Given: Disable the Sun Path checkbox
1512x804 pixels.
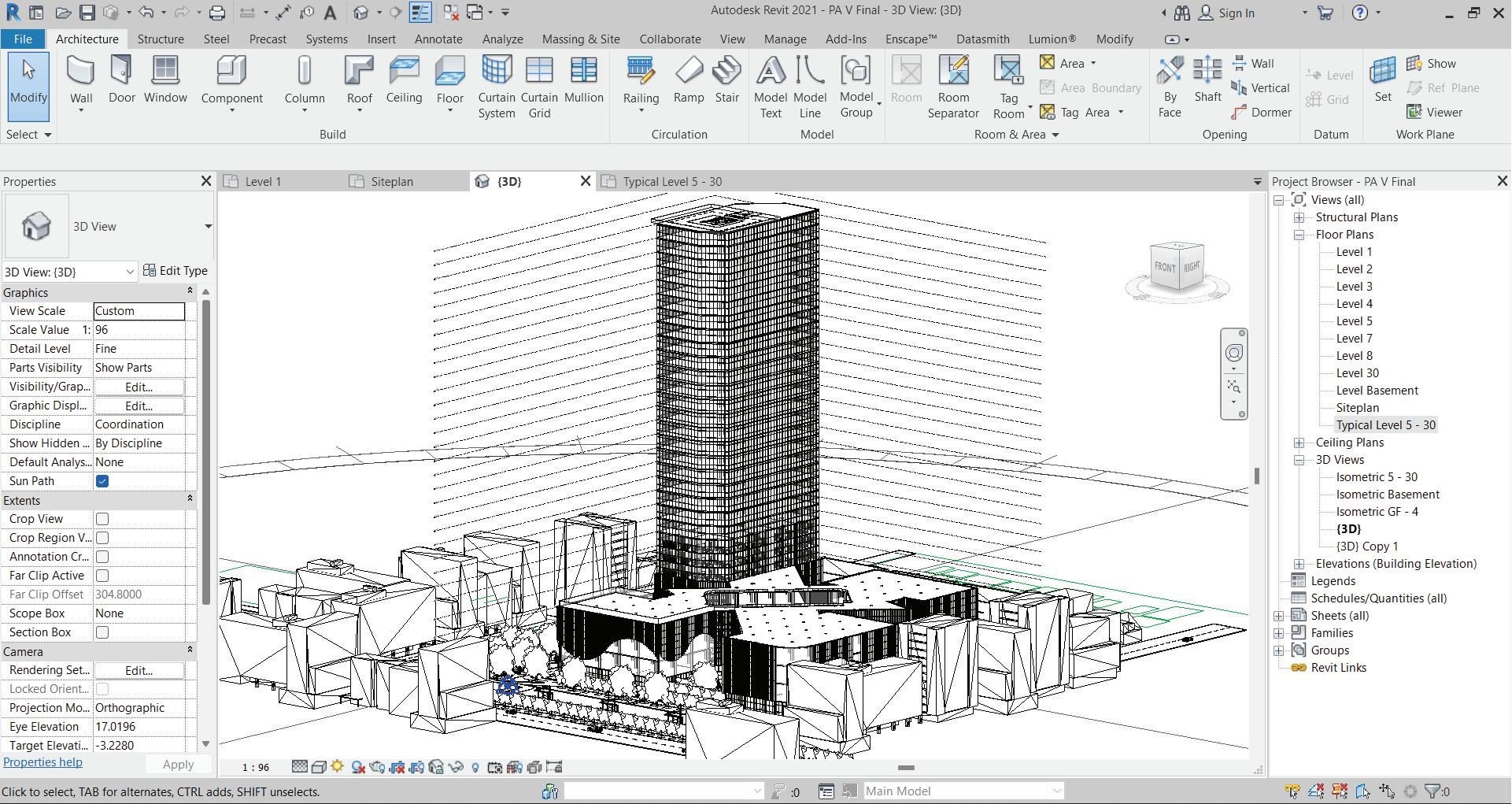Looking at the screenshot, I should tap(102, 481).
